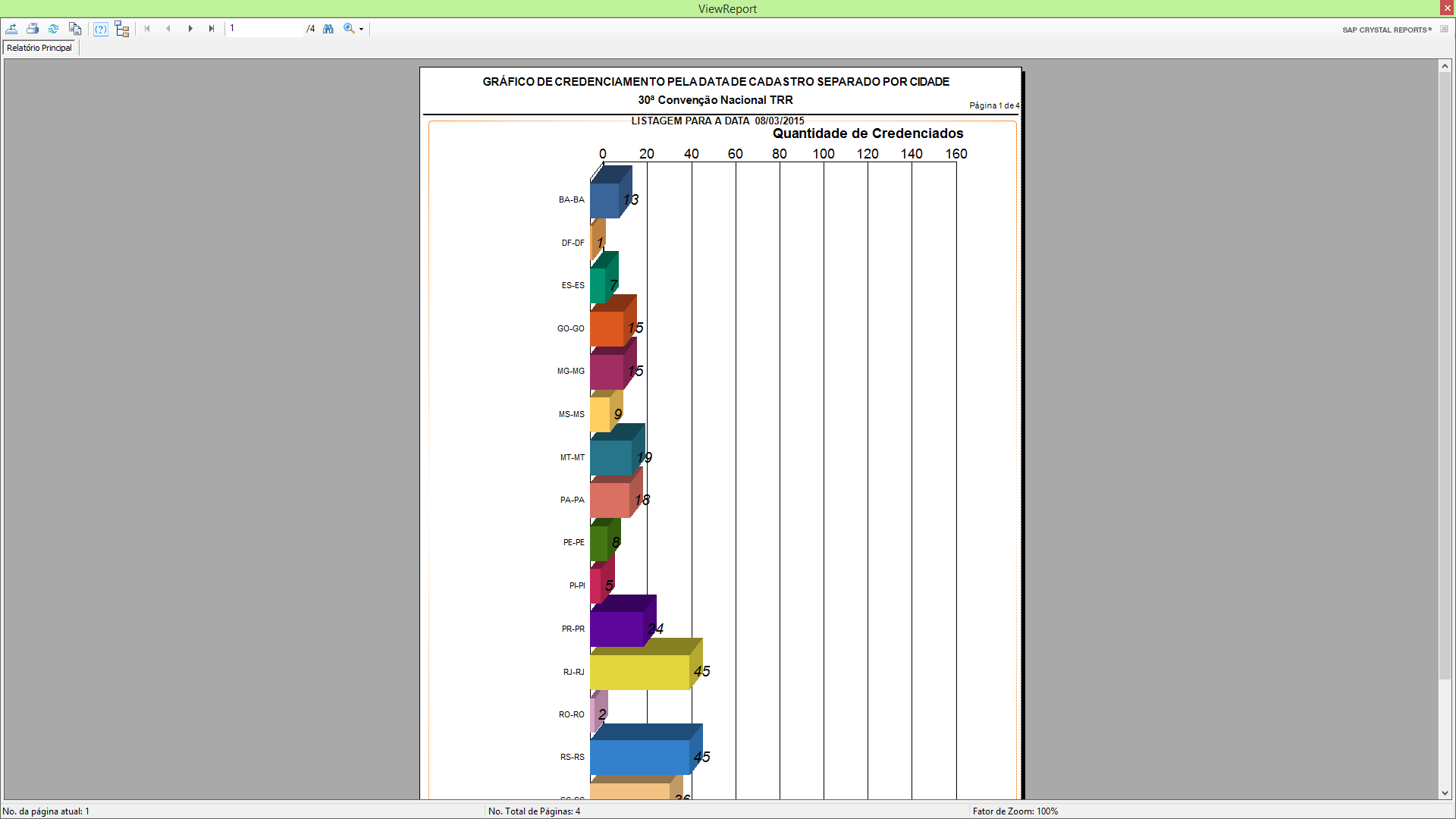
Task: Go to first page arrow
Action: (x=147, y=29)
